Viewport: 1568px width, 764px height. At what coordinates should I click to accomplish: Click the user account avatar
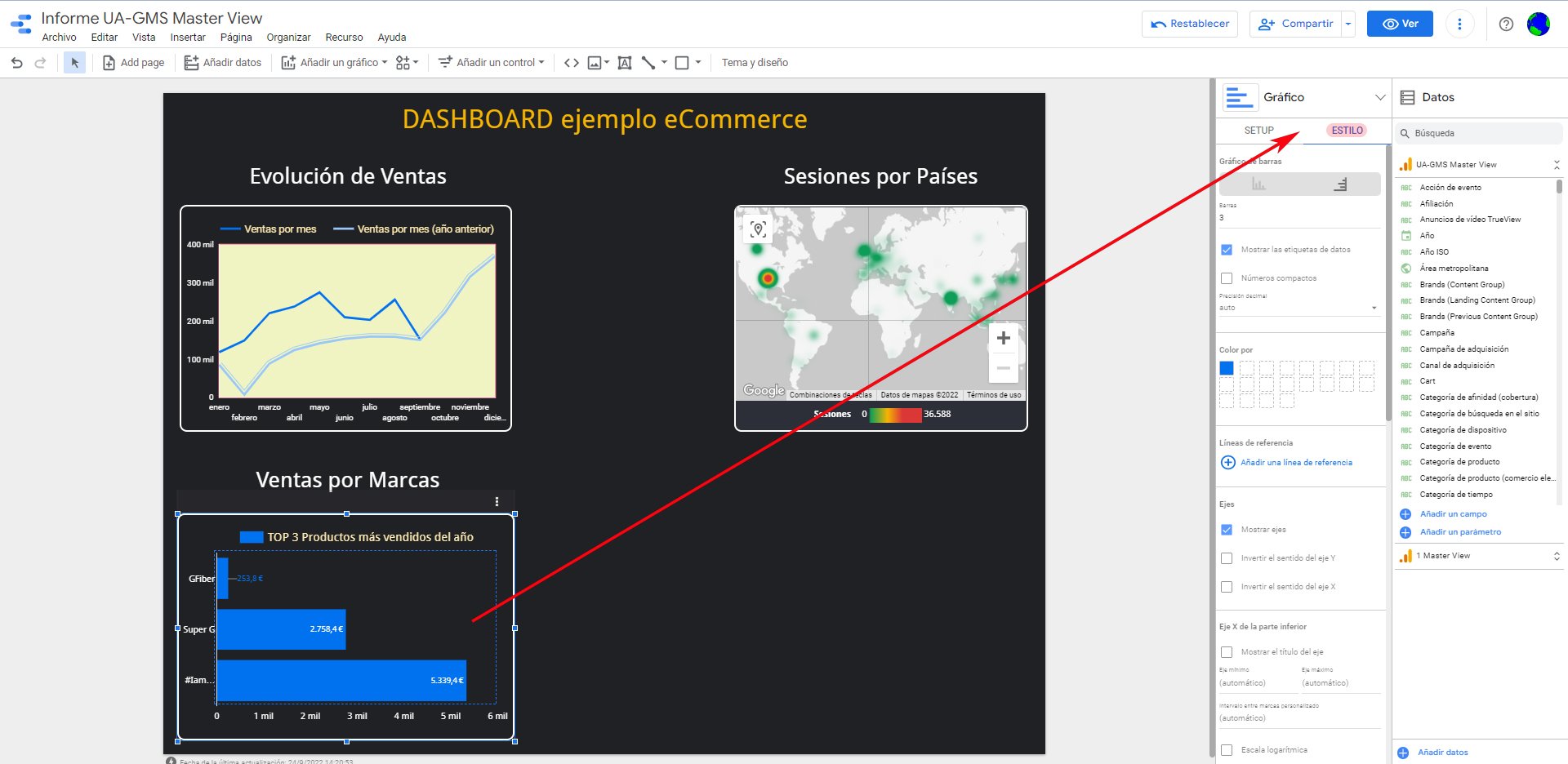(1539, 24)
